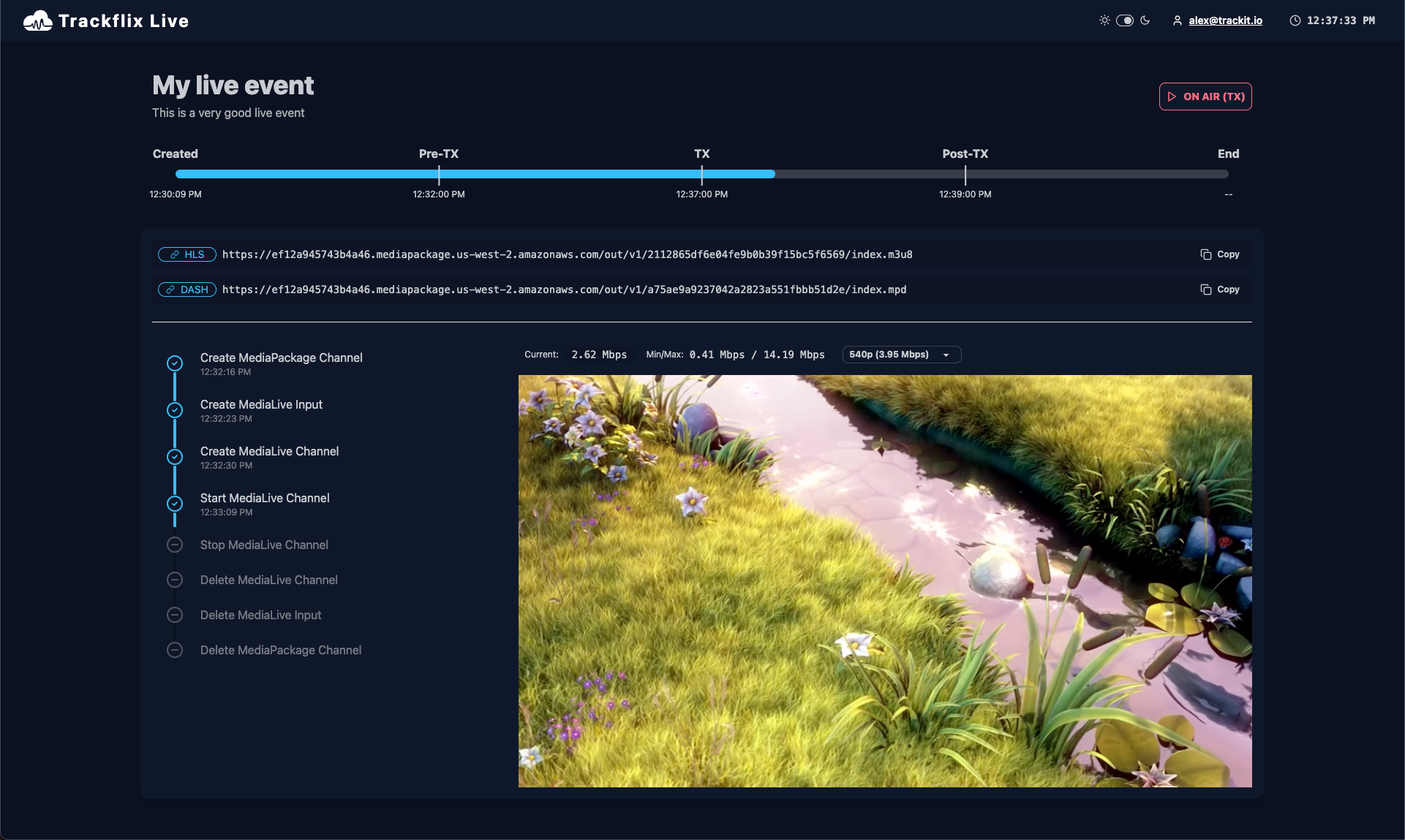Select the Create MediaPackage Channel step label
The width and height of the screenshot is (1405, 840).
(x=282, y=357)
